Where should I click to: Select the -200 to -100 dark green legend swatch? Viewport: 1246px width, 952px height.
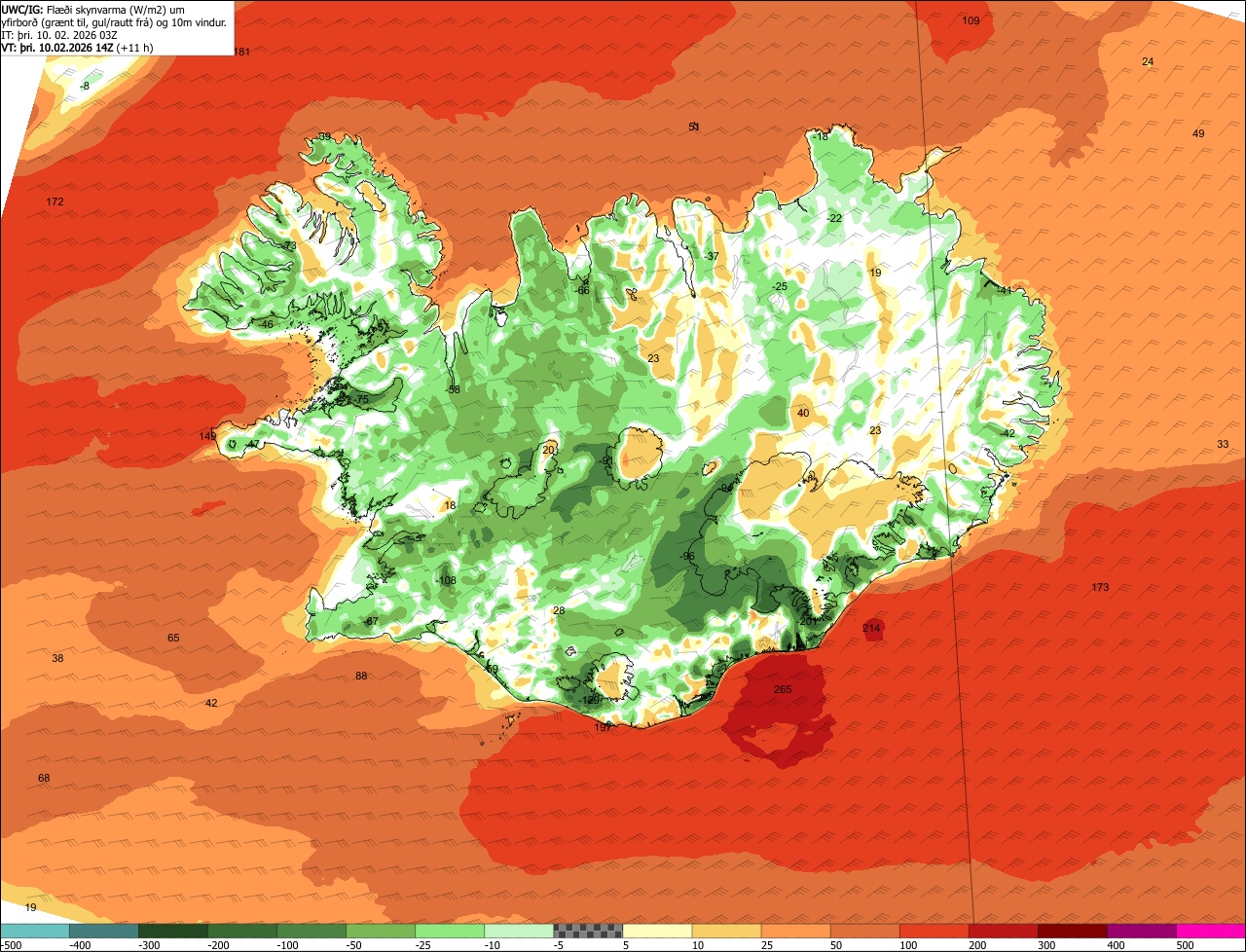tap(241, 931)
